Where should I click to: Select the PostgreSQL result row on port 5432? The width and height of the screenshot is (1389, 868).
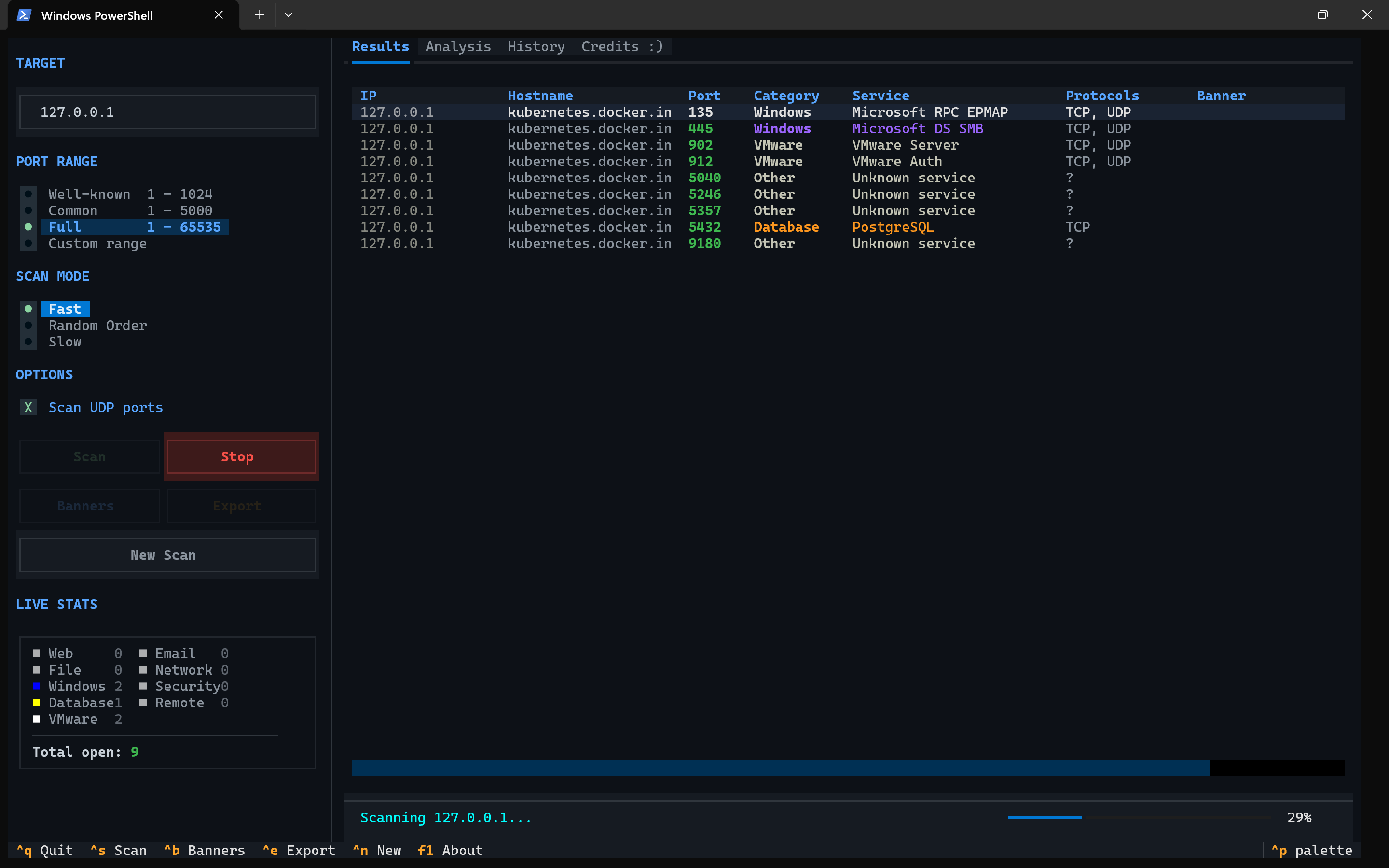tap(689, 227)
